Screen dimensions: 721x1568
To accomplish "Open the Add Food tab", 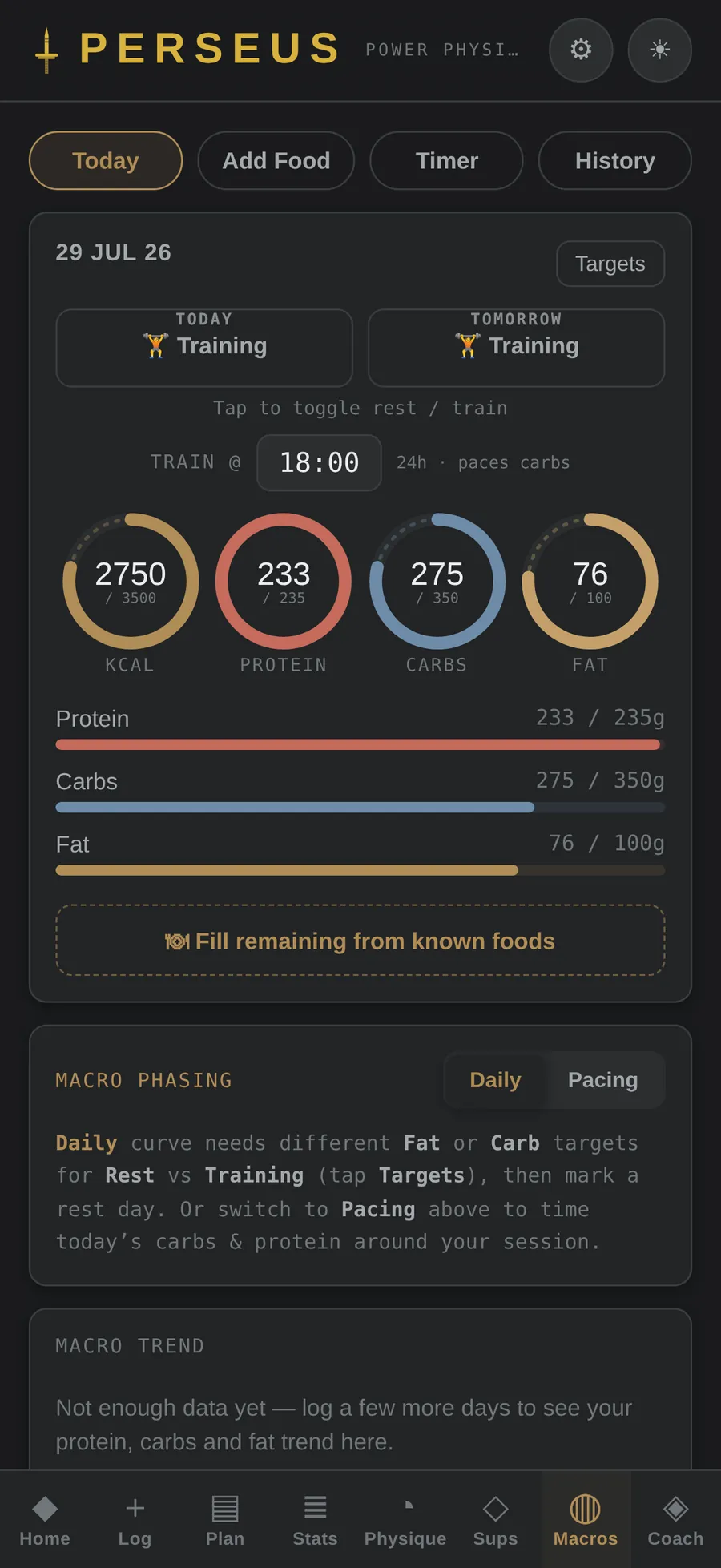I will click(x=276, y=160).
